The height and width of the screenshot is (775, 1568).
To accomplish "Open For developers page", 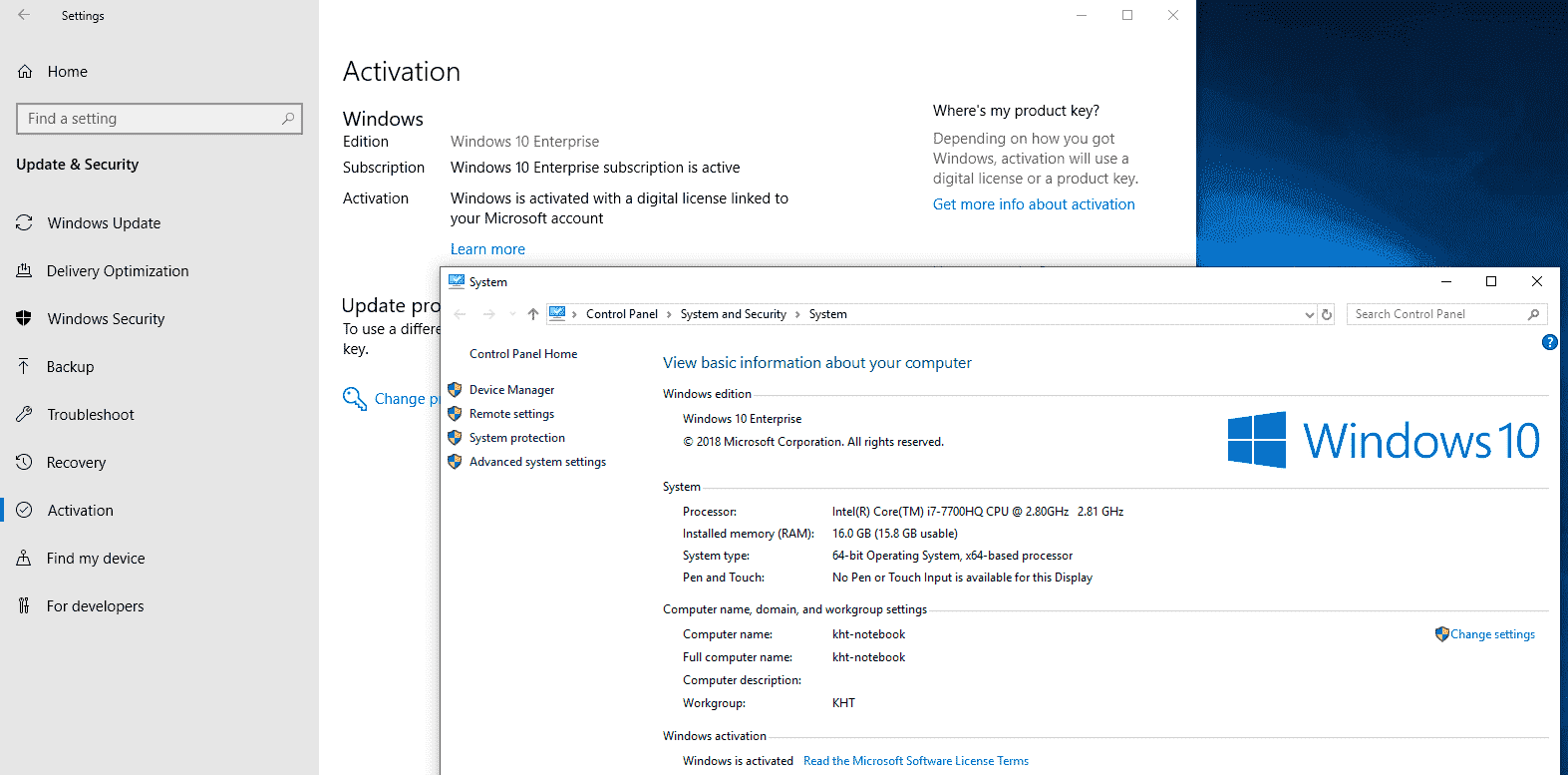I will click(95, 606).
